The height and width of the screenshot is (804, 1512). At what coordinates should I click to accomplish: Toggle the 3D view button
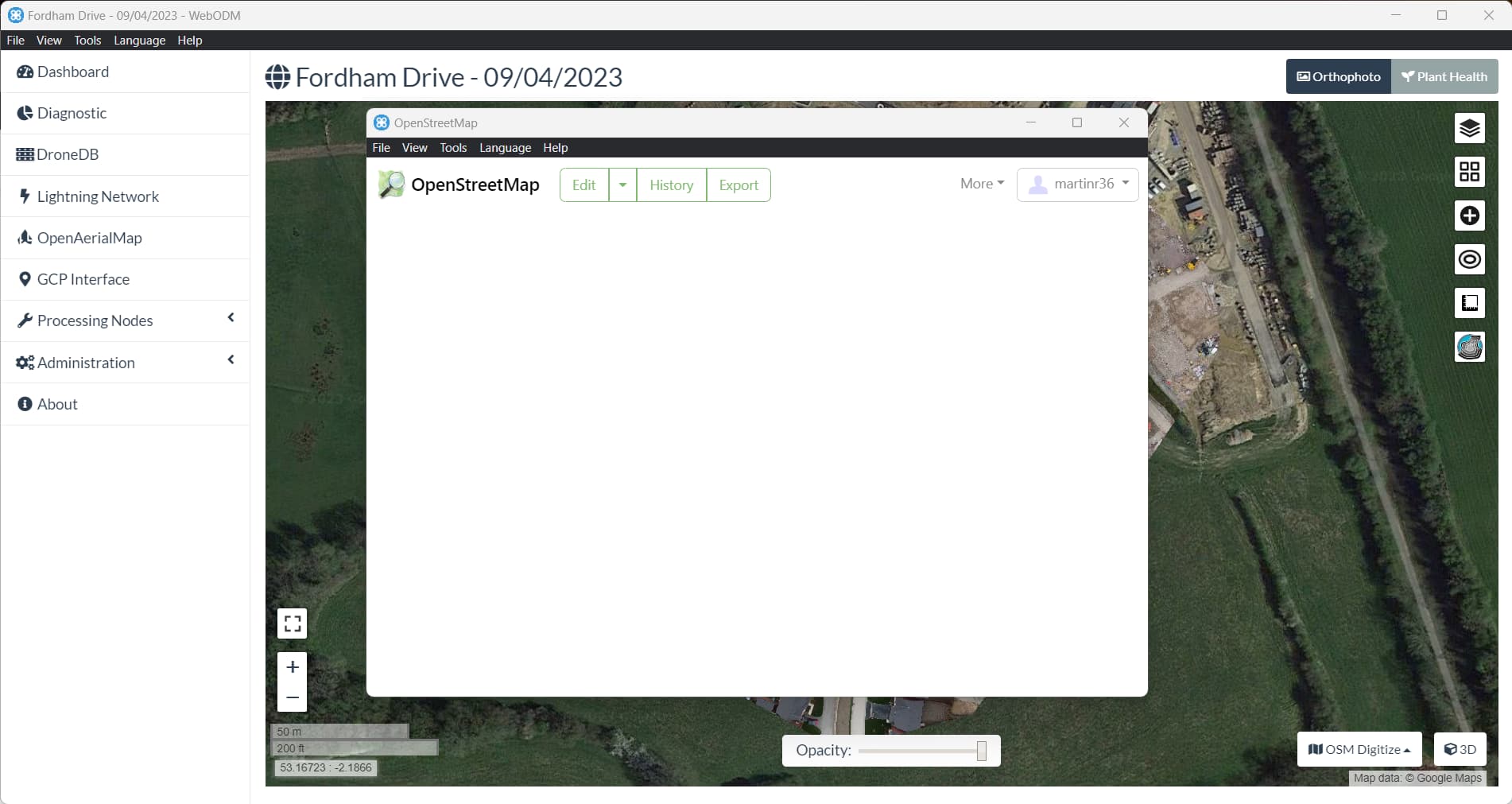pyautogui.click(x=1460, y=748)
